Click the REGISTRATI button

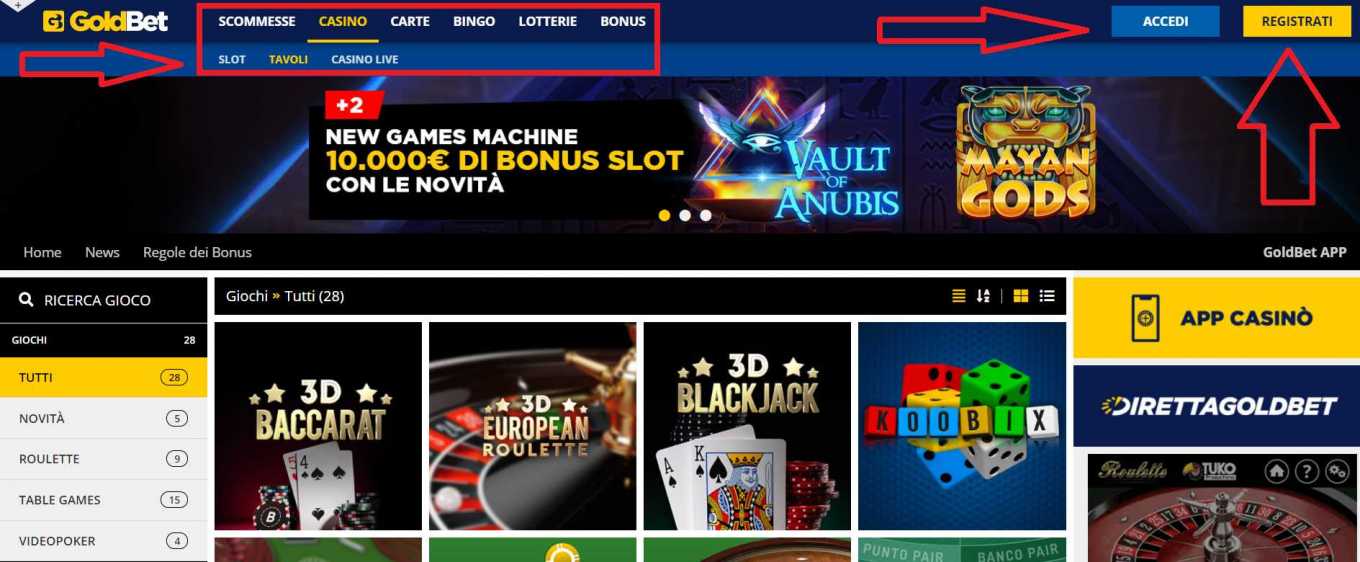click(1297, 21)
